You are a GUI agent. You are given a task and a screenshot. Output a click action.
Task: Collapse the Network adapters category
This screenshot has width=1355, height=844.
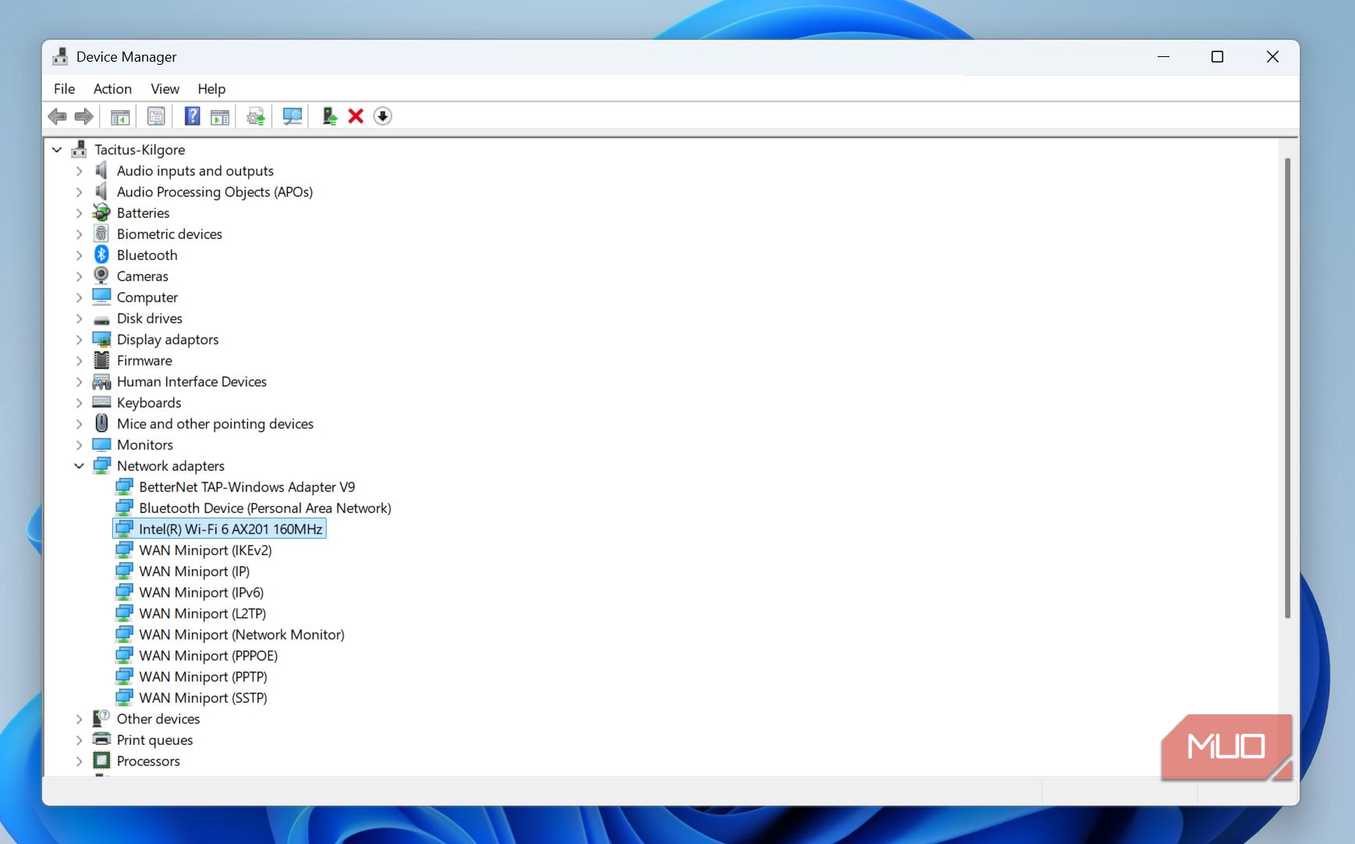[x=79, y=466]
